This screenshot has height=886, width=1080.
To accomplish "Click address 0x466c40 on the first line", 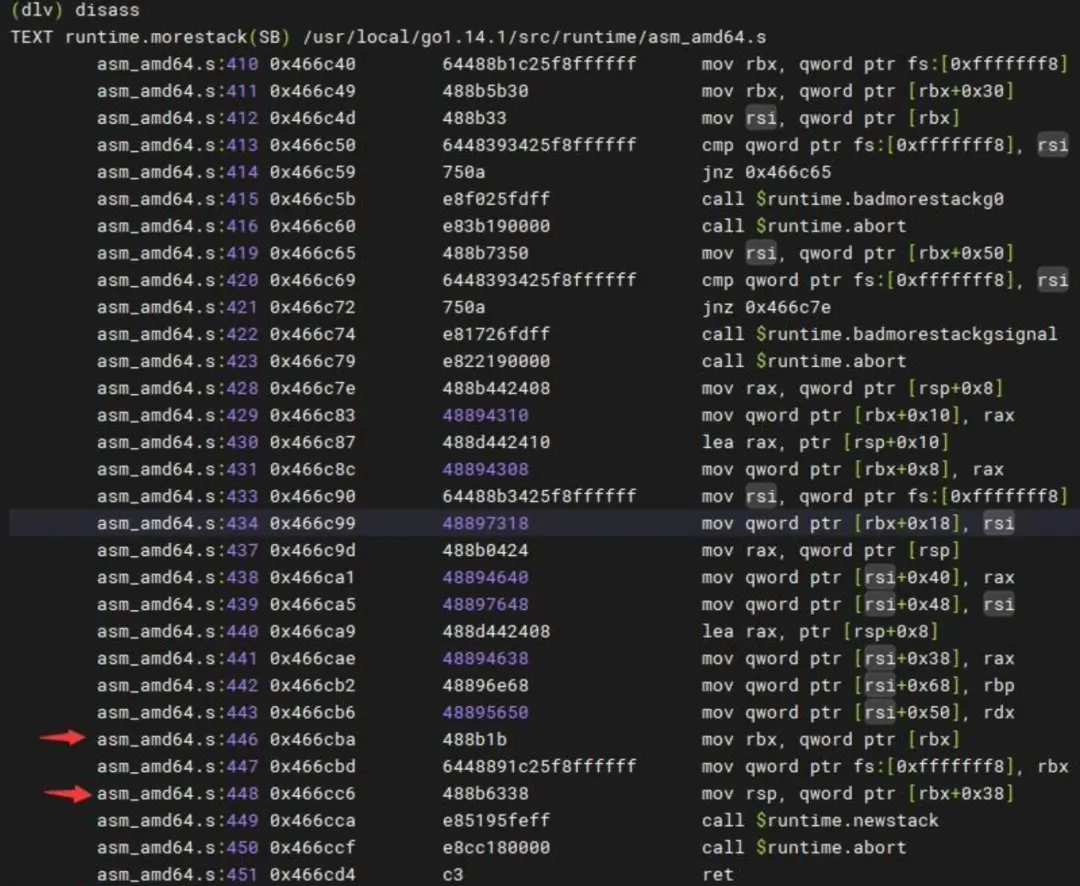I will 312,64.
